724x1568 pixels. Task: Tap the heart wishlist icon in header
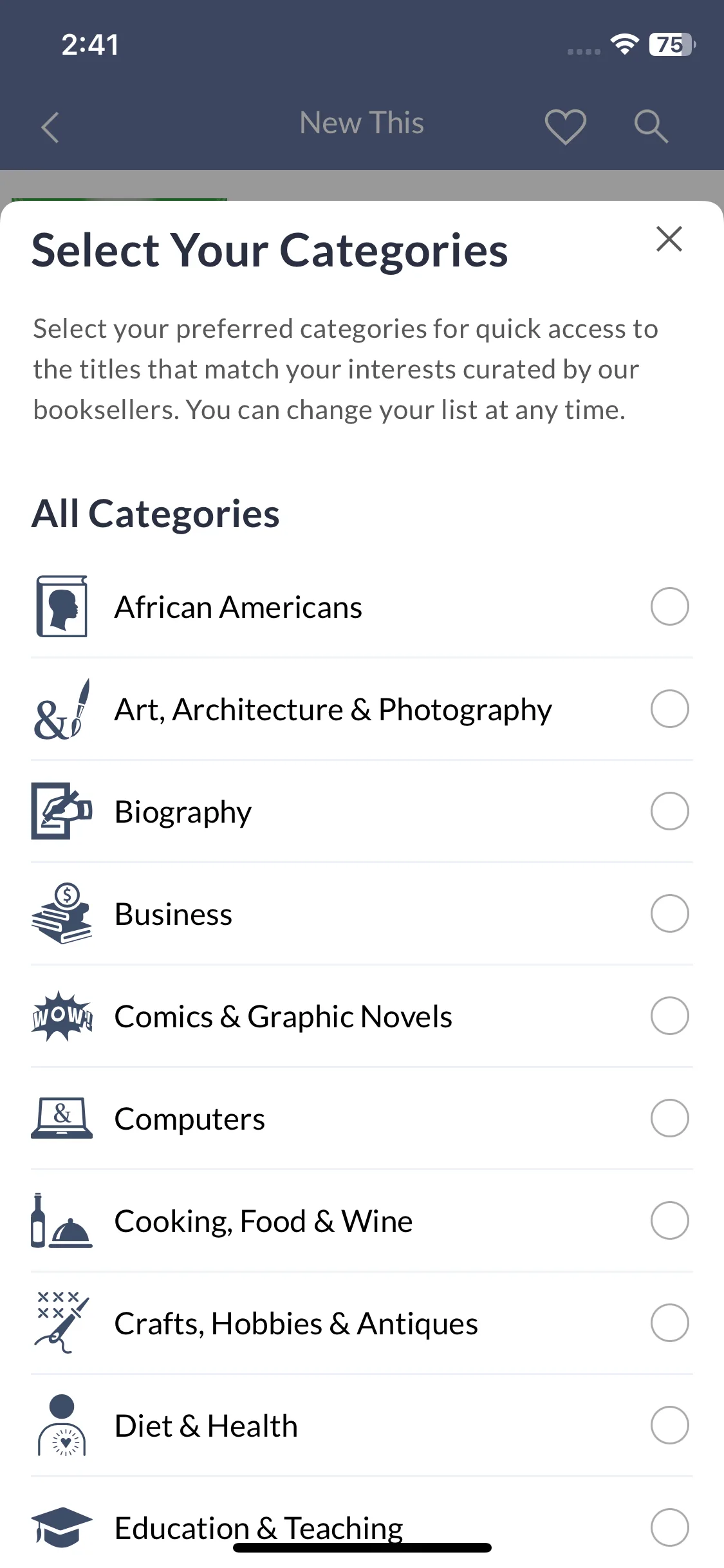click(565, 126)
